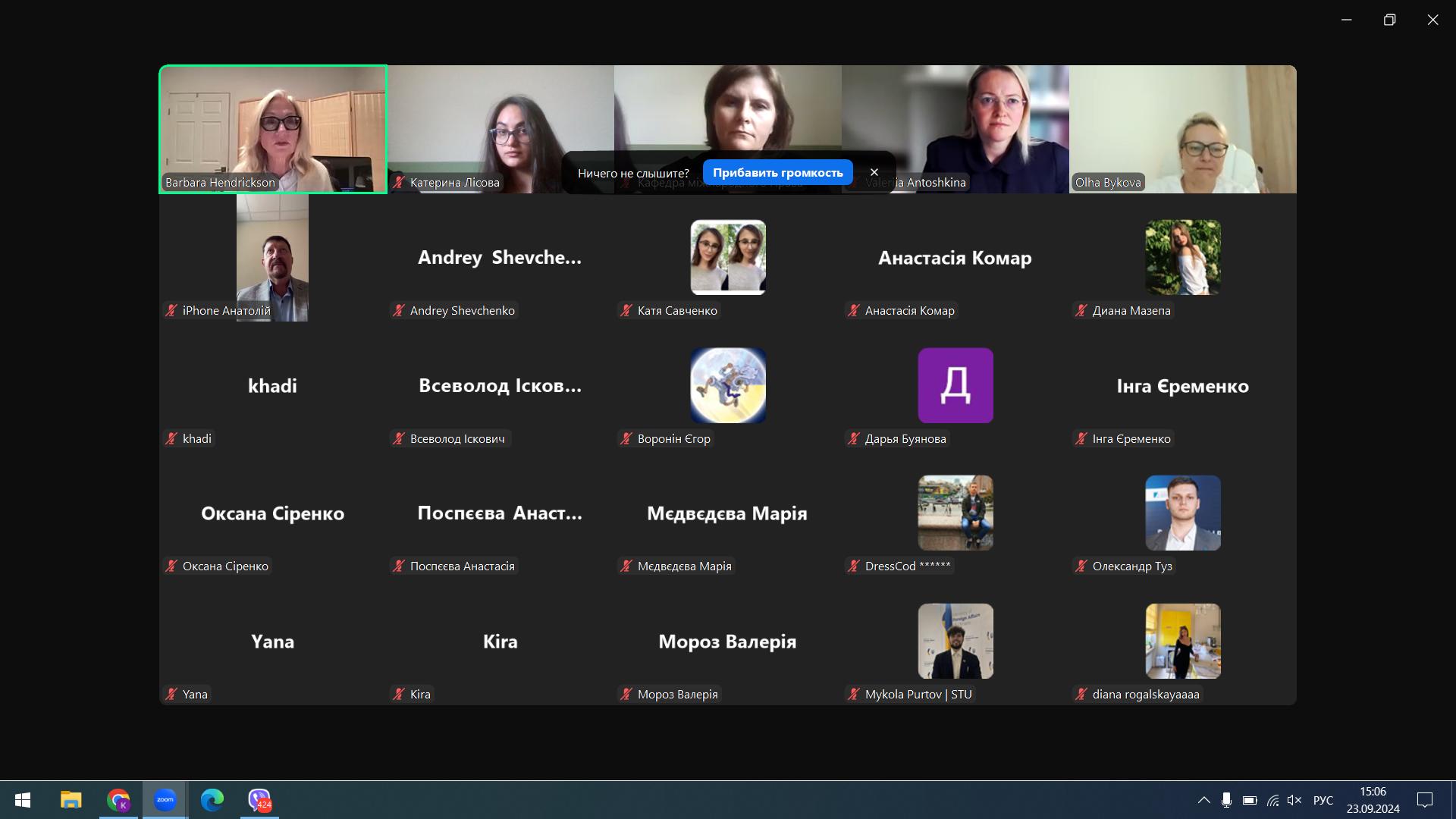Select diana rogalskayaaaa's profile picture
This screenshot has height=819, width=1456.
(1183, 641)
